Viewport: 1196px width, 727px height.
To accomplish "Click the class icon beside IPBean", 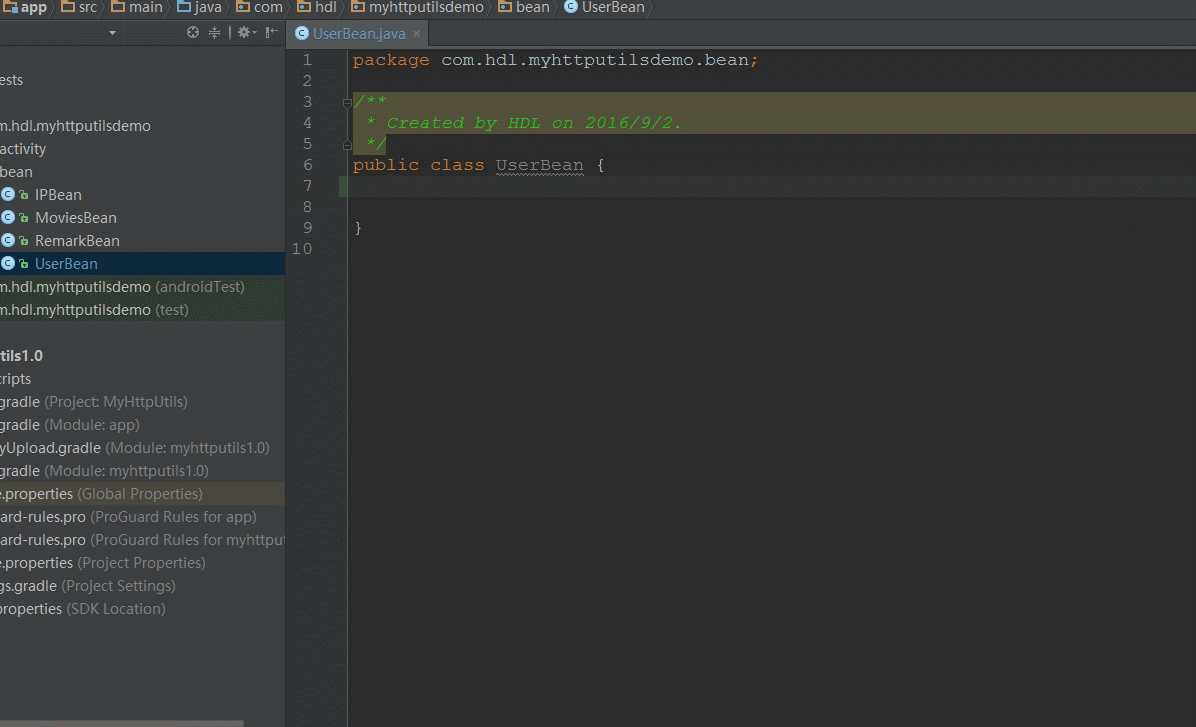I will pyautogui.click(x=9, y=195).
